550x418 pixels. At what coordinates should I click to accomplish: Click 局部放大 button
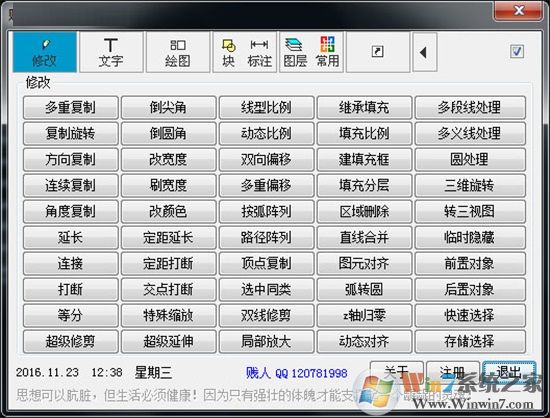pos(266,341)
